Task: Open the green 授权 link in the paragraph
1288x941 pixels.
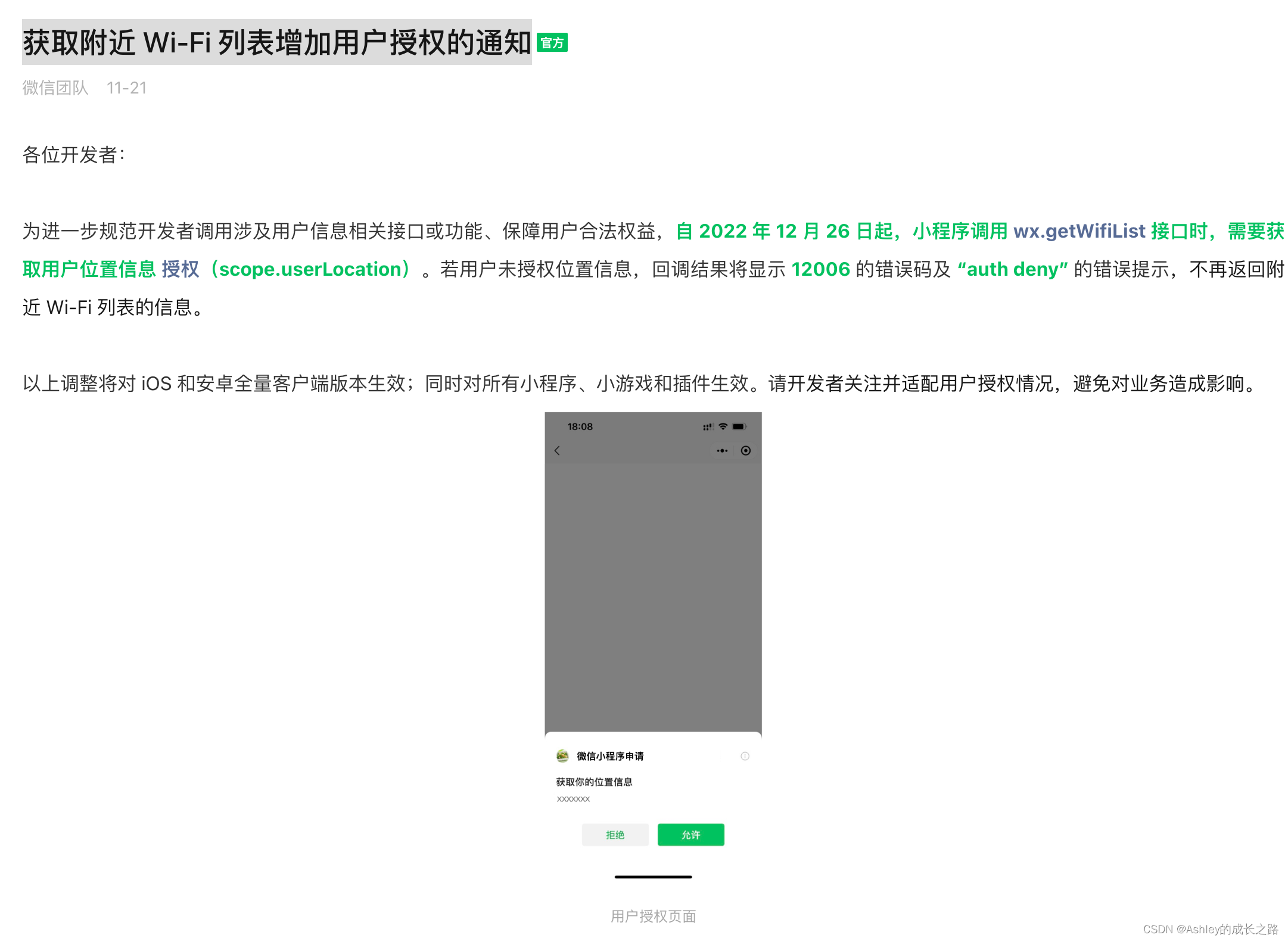Action: (181, 269)
